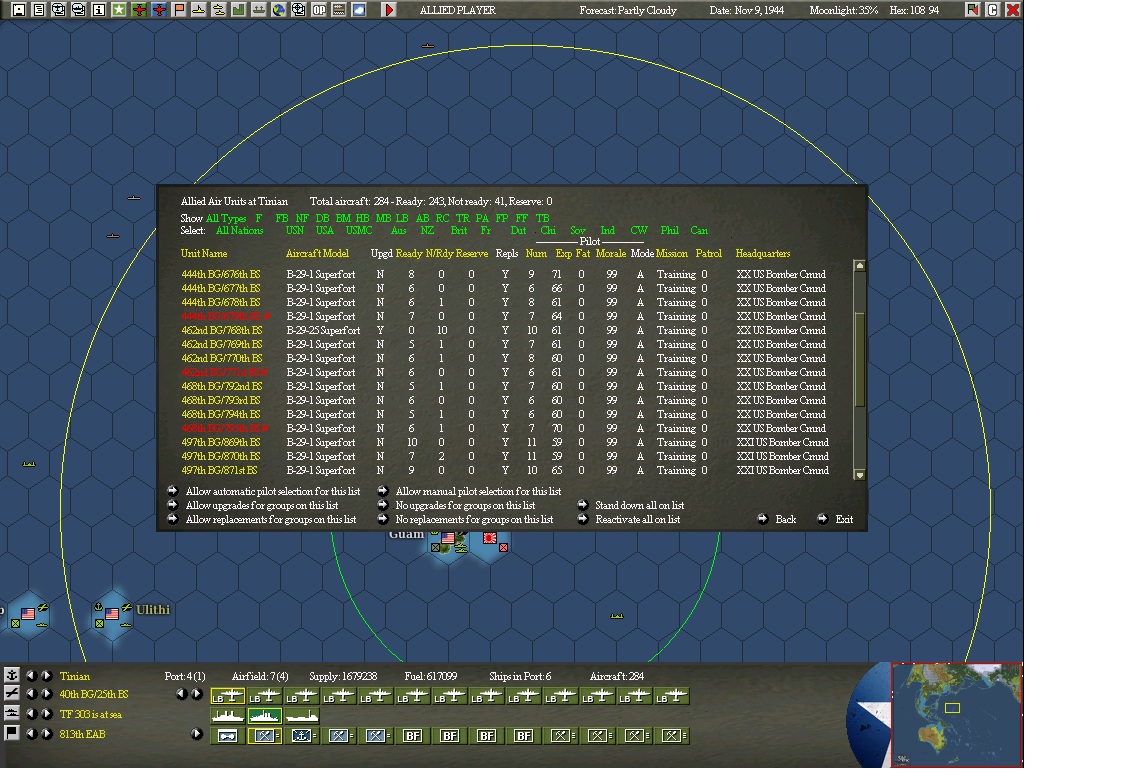Click the flag icon beside 813th EAB
The height and width of the screenshot is (774, 1137).
tap(12, 733)
